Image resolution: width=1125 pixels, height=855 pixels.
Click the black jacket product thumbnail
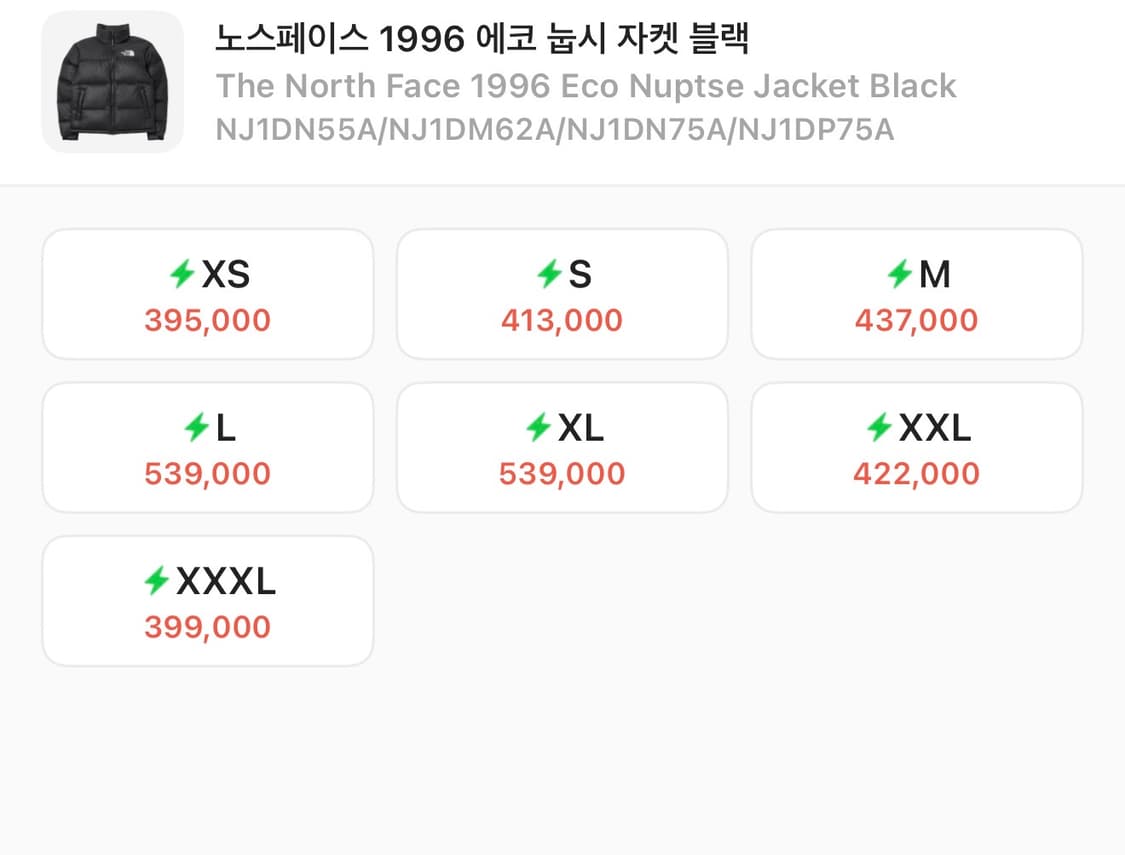point(112,83)
